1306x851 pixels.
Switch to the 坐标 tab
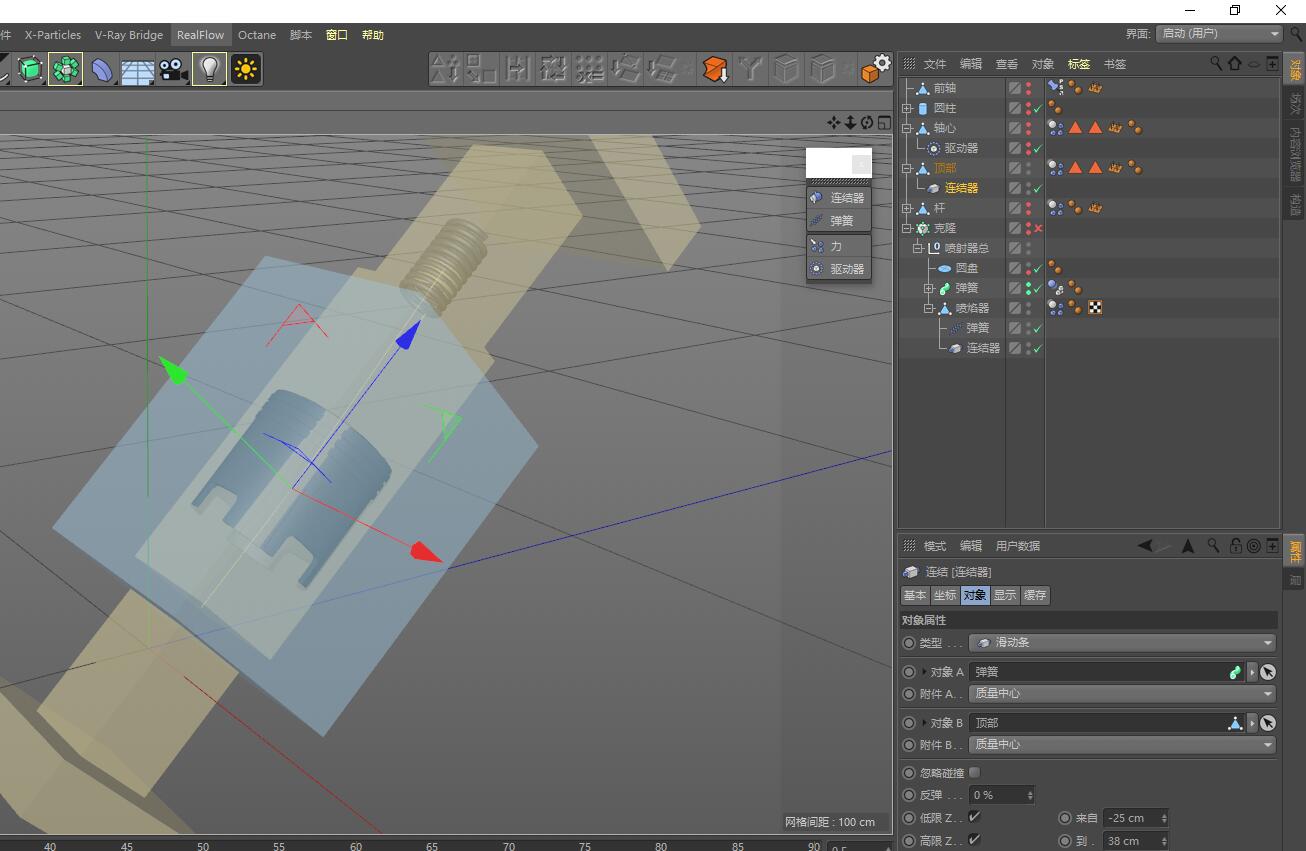(x=945, y=595)
